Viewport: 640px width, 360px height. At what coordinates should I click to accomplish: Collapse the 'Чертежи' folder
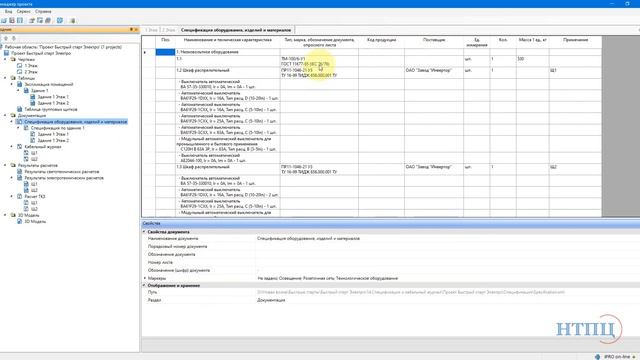point(5,59)
